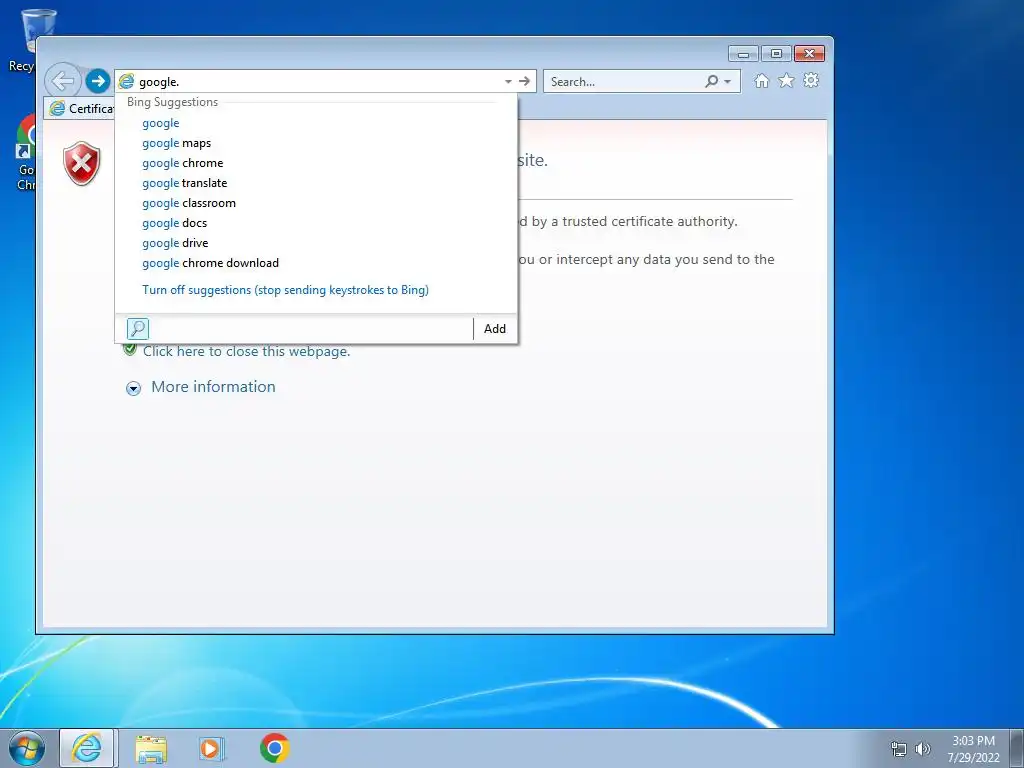Click the blue forward arrow button

point(97,81)
